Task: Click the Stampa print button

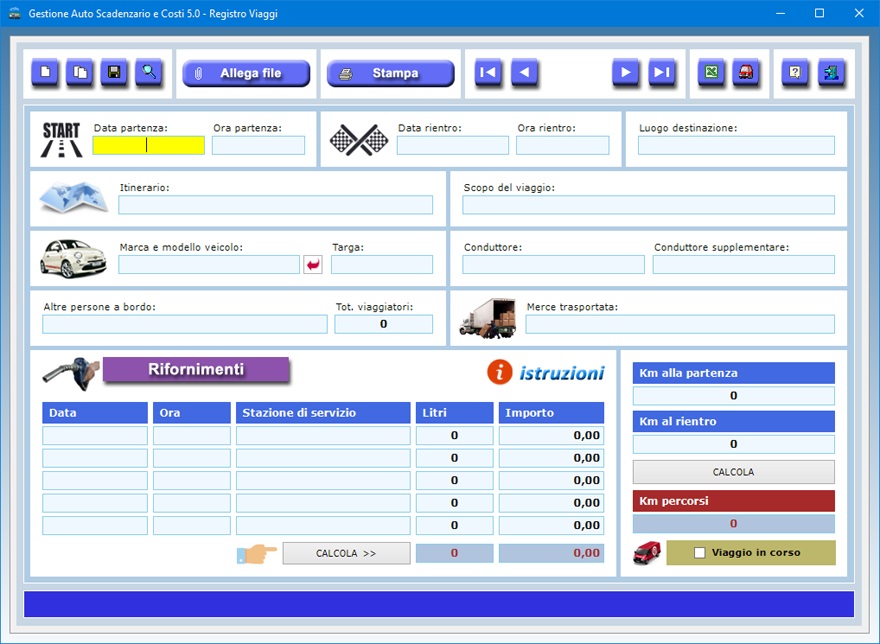Action: (391, 73)
